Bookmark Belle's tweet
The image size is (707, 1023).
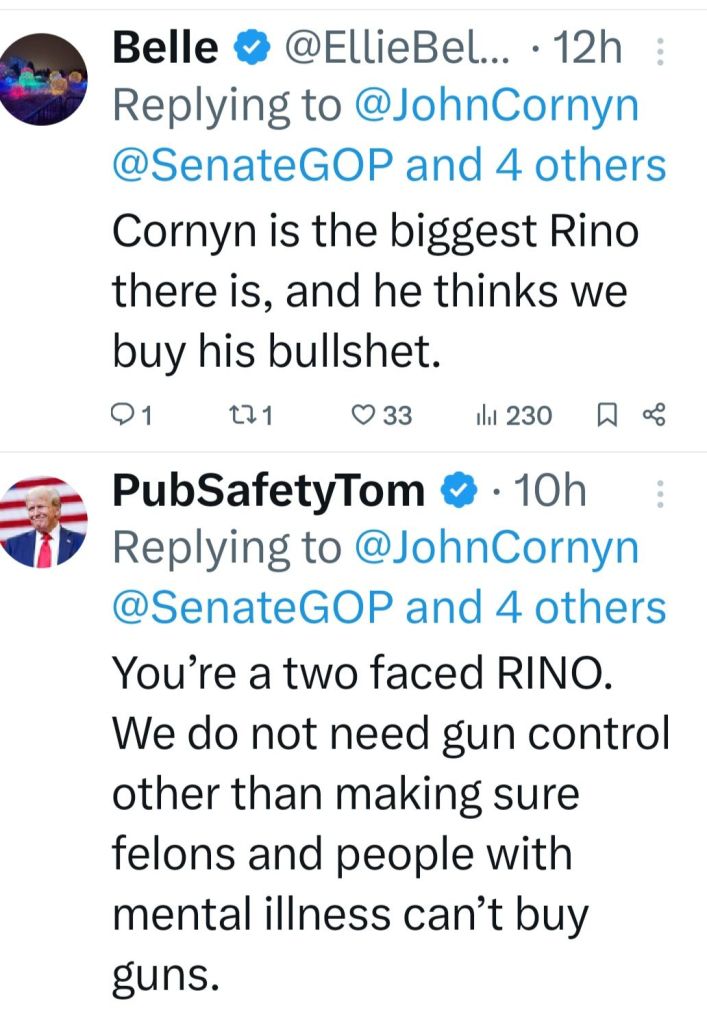(x=606, y=415)
